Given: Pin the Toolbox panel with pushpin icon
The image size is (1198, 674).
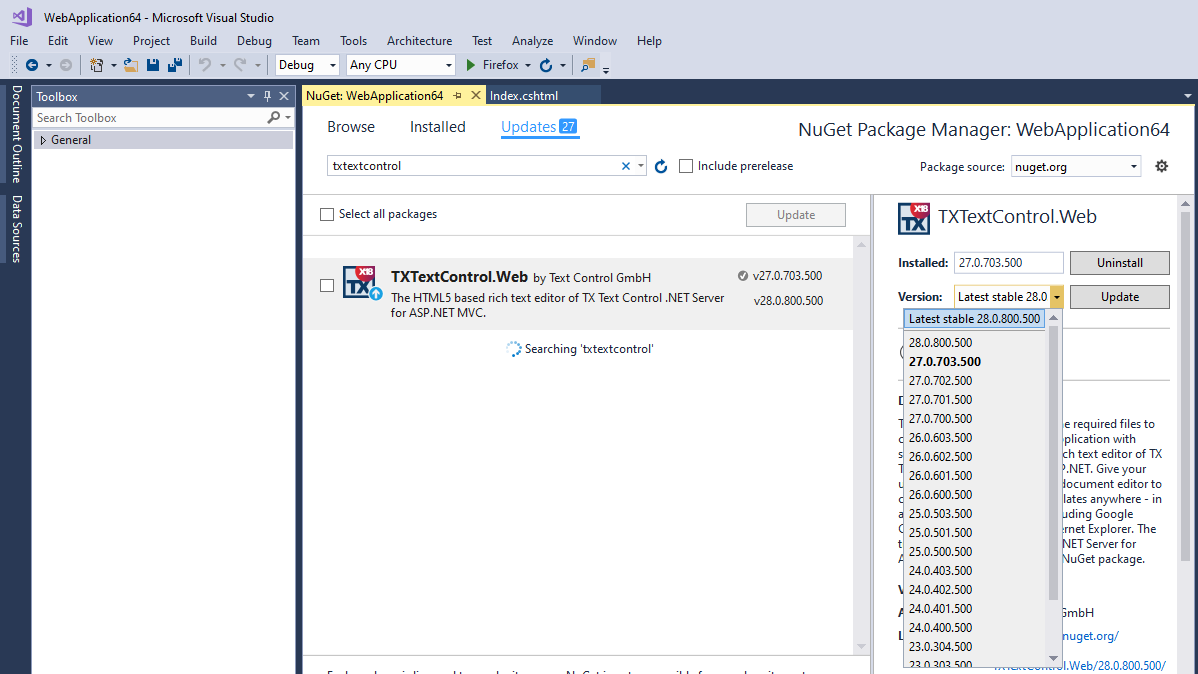Looking at the screenshot, I should tap(267, 96).
